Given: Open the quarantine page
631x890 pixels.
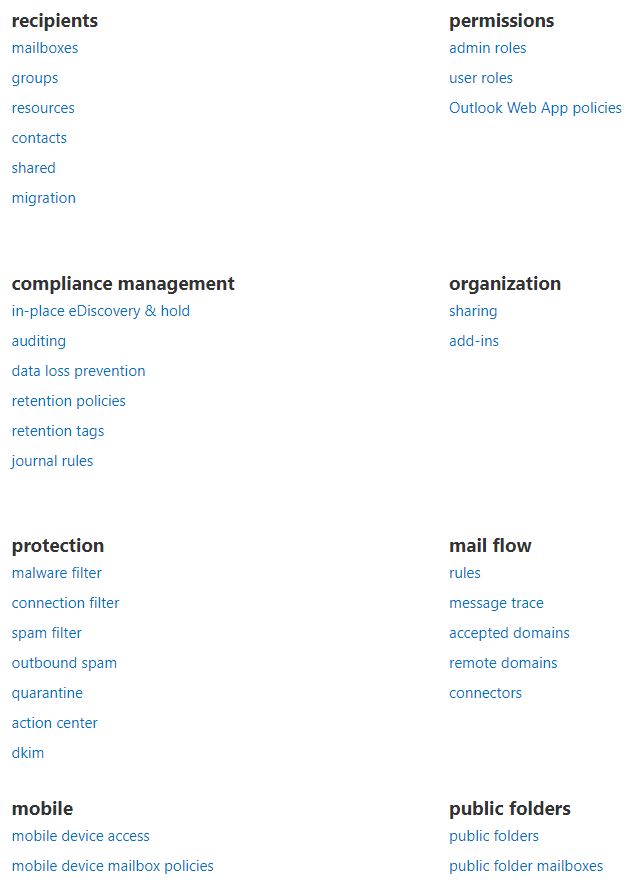Looking at the screenshot, I should pos(47,693).
